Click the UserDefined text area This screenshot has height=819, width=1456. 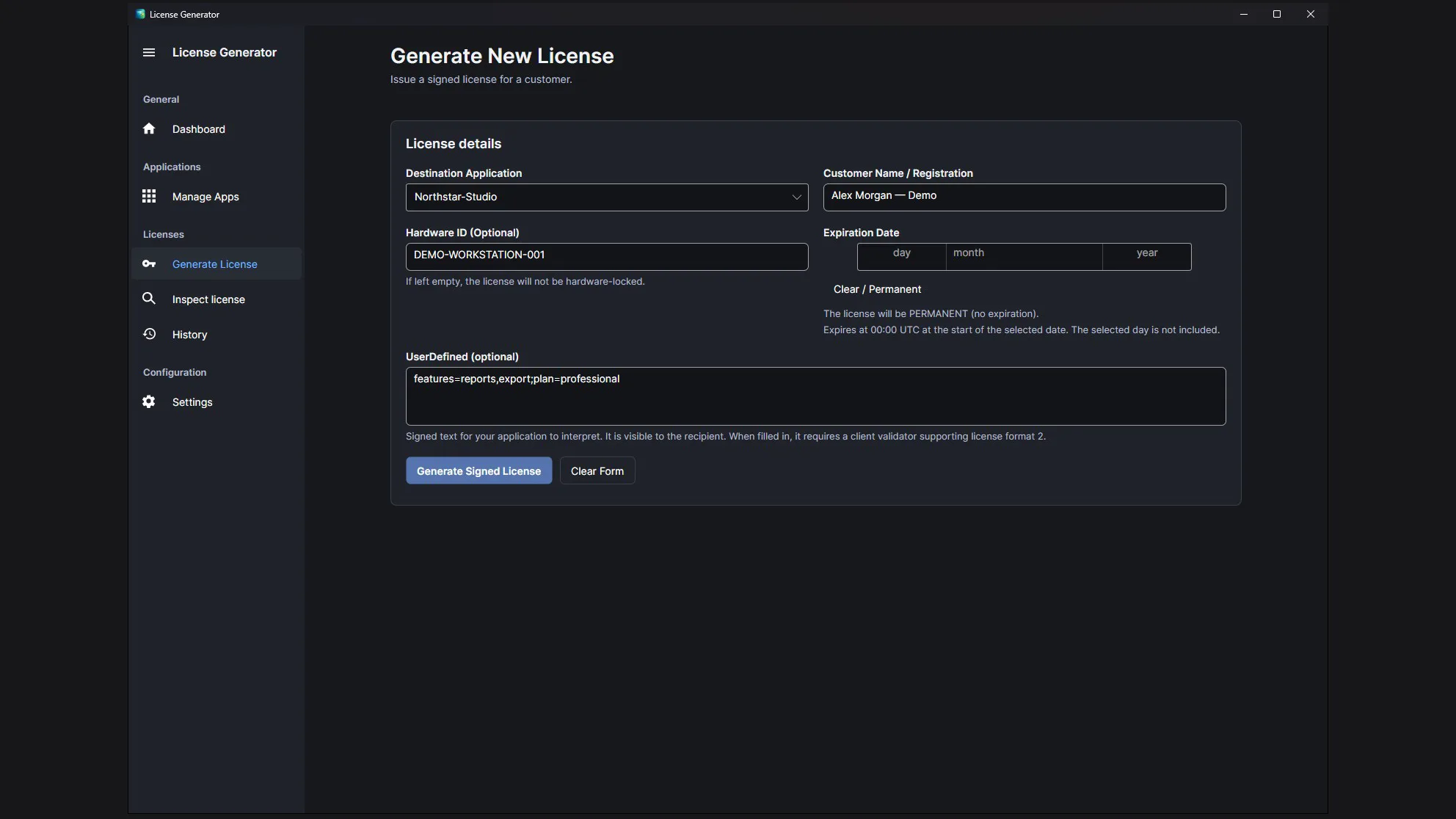tap(815, 396)
